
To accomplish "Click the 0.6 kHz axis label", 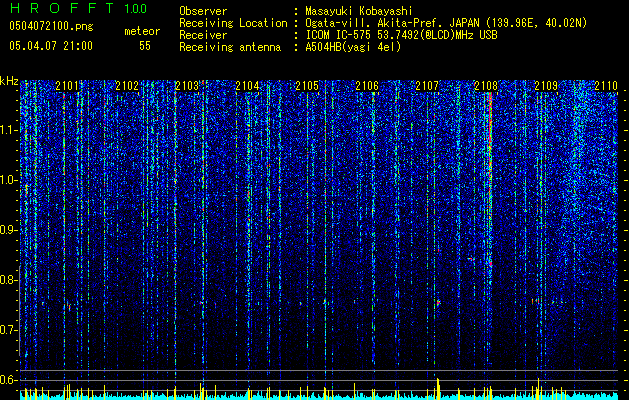I will click(9, 380).
